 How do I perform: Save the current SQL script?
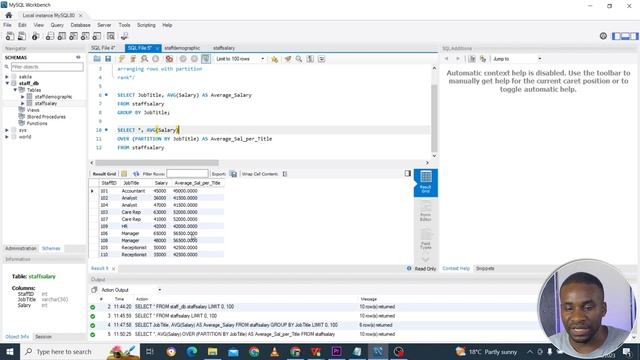coord(108,59)
